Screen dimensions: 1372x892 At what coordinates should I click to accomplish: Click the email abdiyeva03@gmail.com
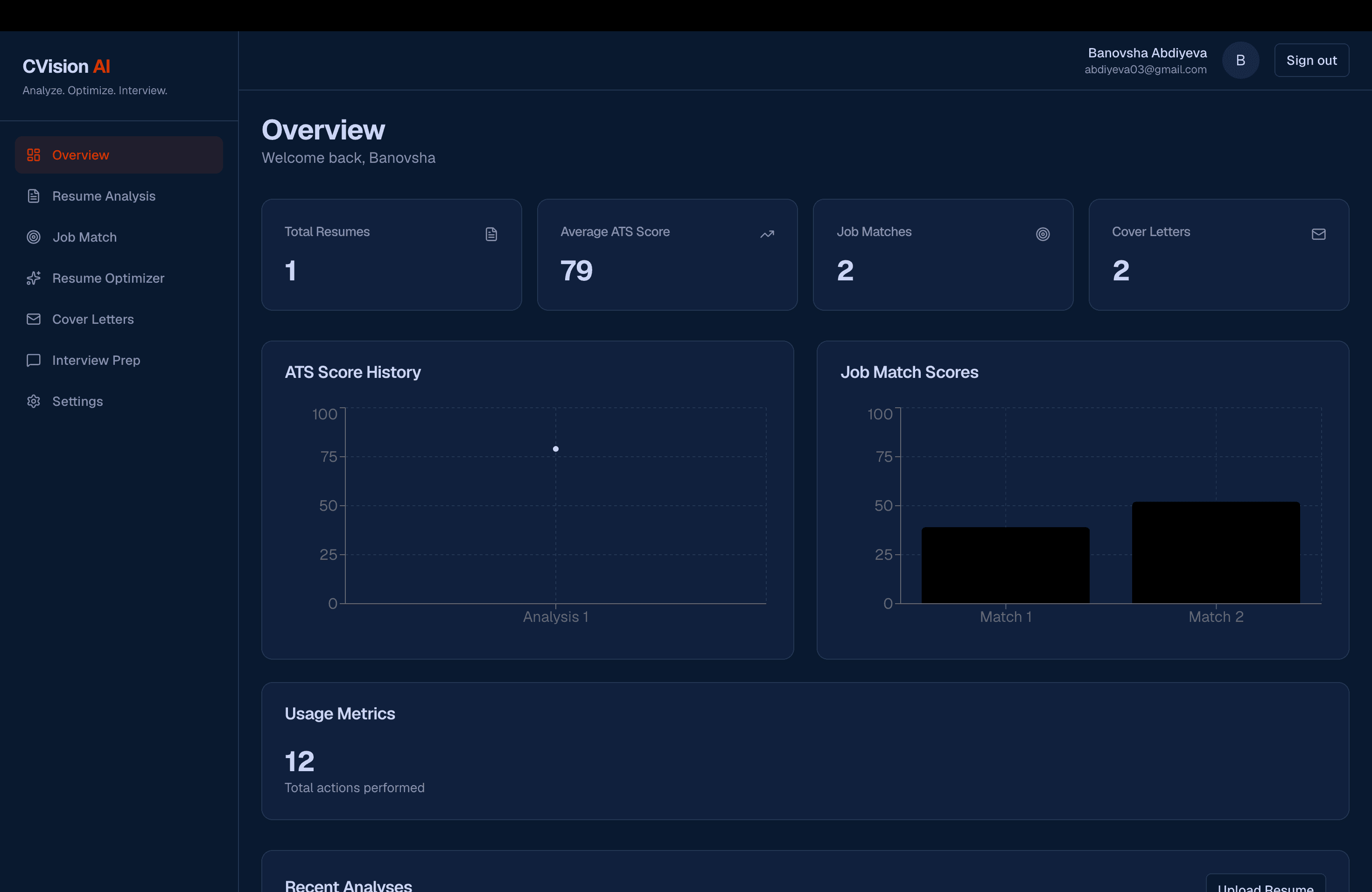(x=1146, y=69)
